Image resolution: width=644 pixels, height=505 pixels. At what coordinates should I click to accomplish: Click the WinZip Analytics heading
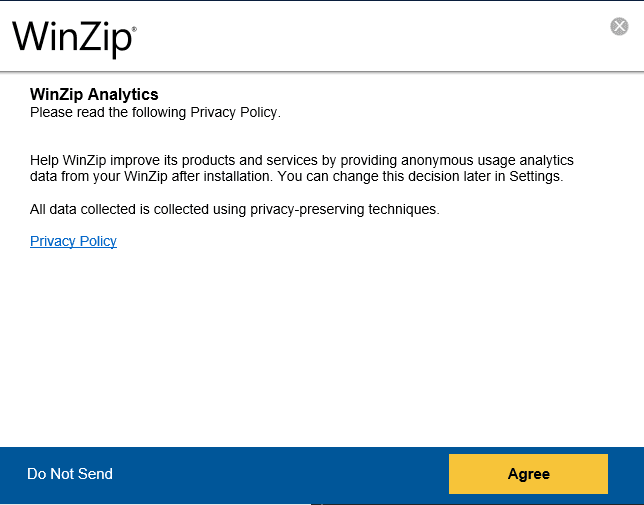pos(94,95)
